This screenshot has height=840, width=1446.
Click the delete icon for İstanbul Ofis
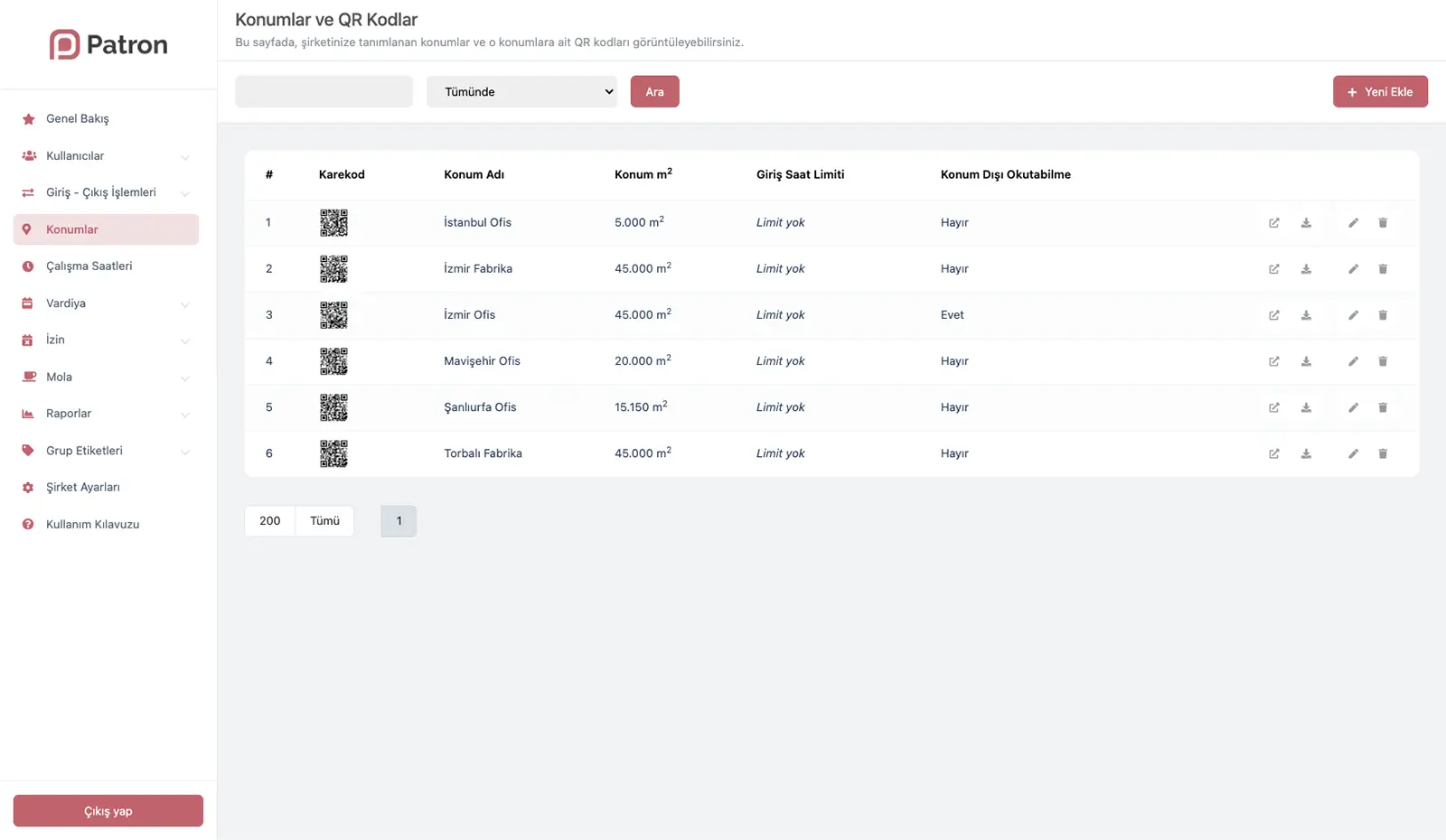1383,223
